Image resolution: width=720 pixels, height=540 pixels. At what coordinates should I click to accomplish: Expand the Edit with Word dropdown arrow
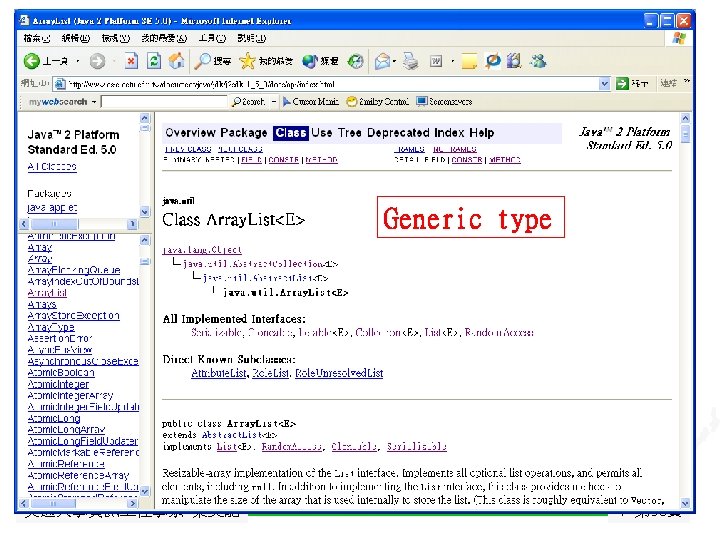pos(452,61)
